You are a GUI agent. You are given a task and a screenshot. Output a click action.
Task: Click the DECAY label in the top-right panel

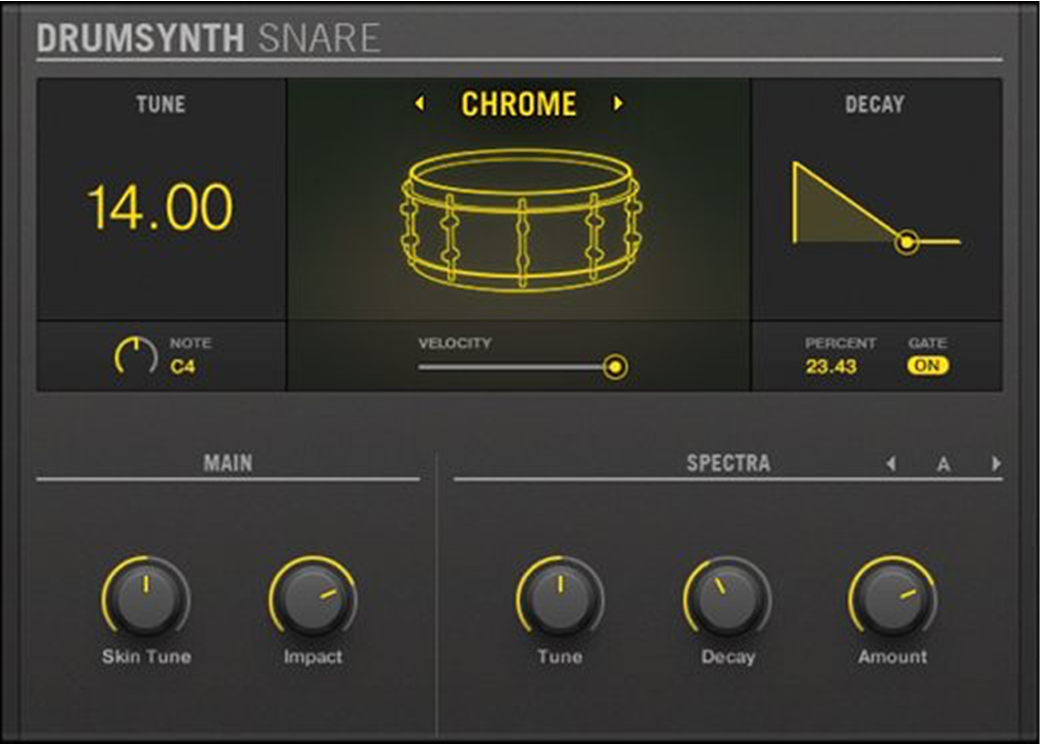(874, 104)
